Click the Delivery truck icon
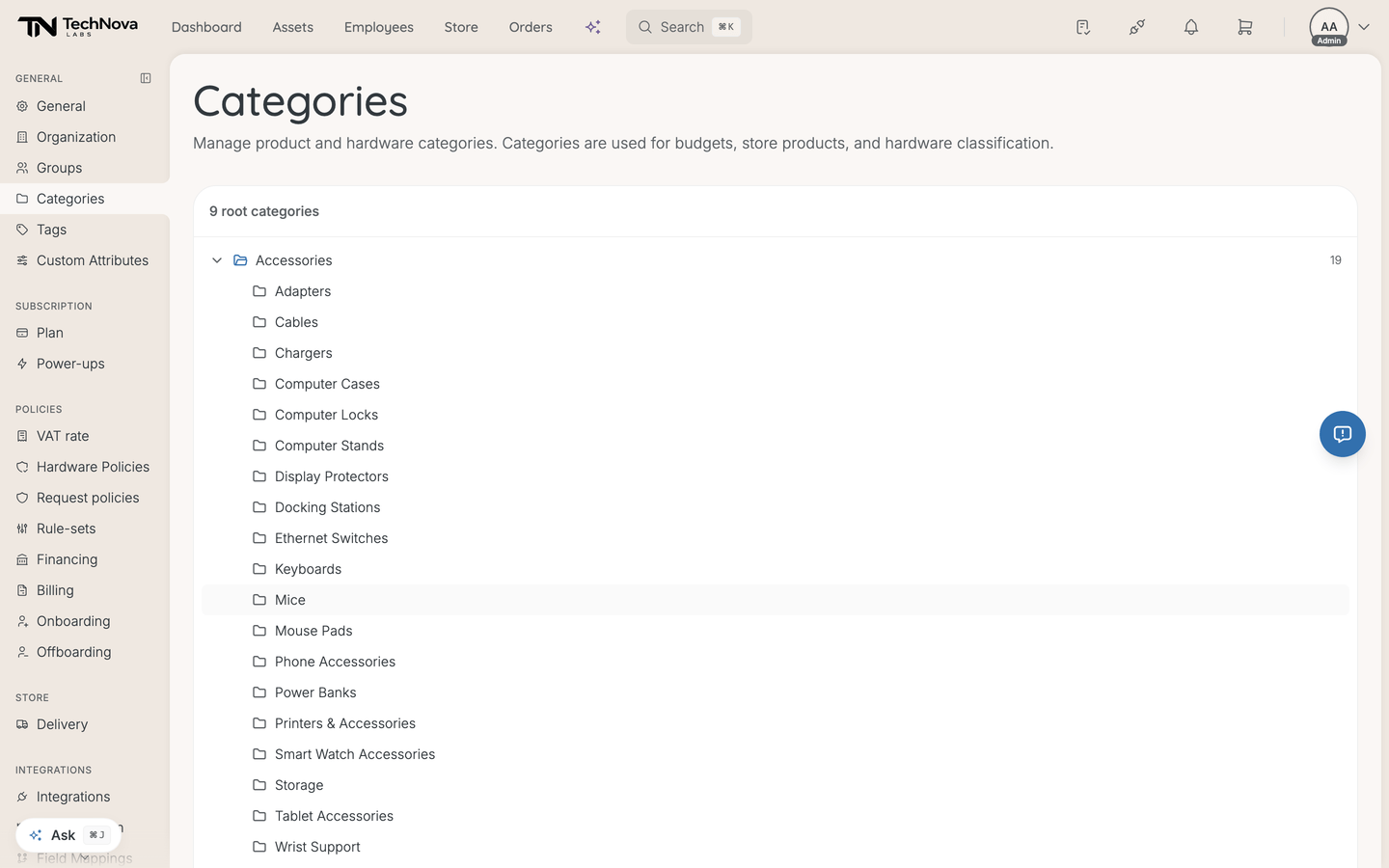The image size is (1389, 868). (22, 724)
